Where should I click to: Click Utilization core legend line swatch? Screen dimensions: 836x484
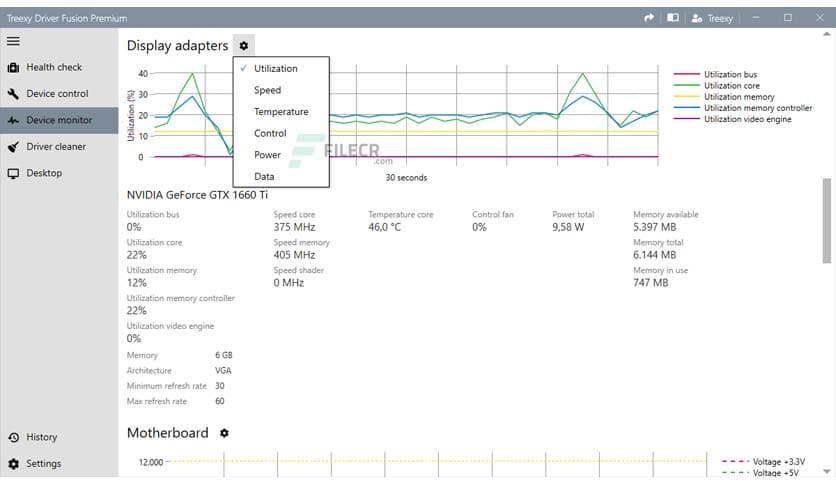tap(686, 85)
